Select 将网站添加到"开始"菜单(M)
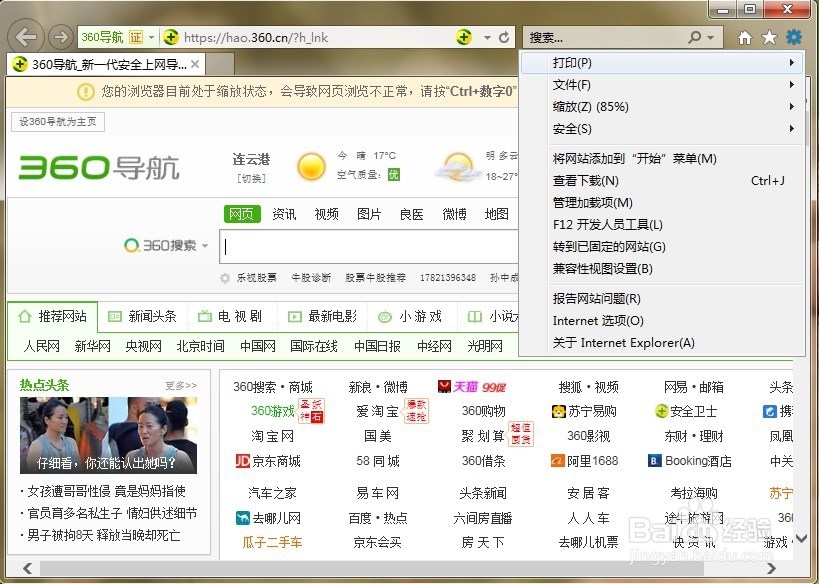This screenshot has height=584, width=819. click(662, 159)
